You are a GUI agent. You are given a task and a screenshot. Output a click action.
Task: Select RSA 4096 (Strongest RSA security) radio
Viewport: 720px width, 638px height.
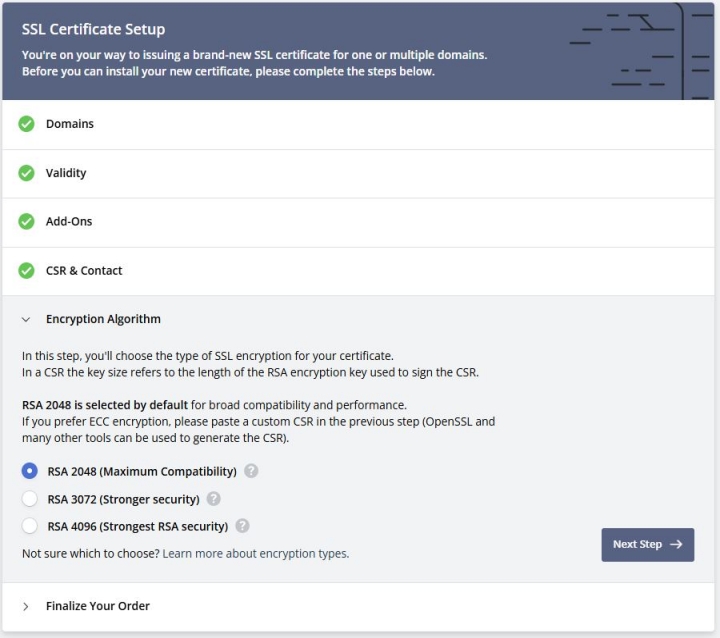pos(30,525)
